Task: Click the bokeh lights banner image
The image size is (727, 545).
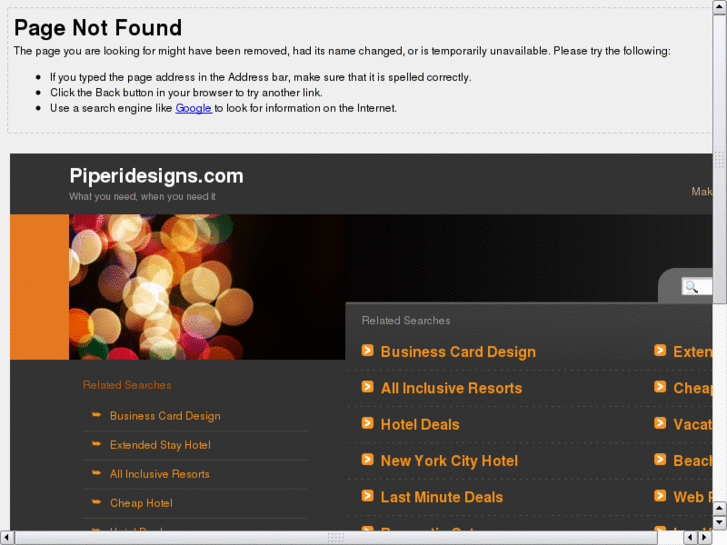Action: (207, 287)
